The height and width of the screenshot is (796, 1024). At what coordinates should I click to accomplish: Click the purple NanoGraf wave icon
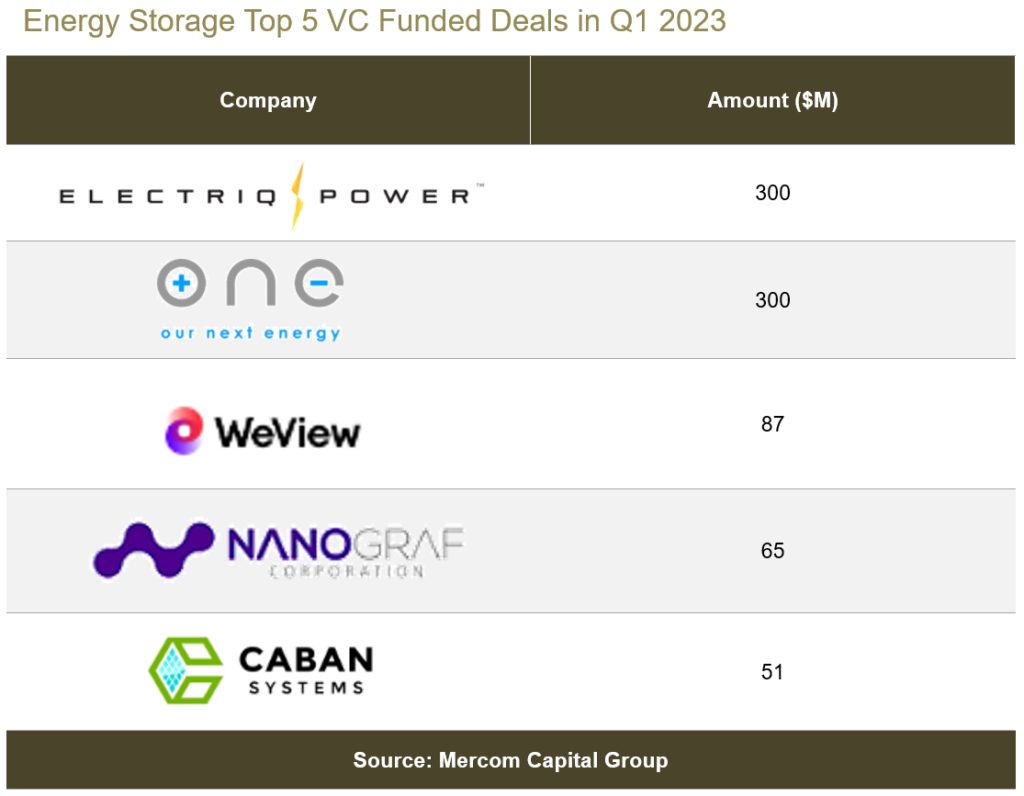(155, 548)
